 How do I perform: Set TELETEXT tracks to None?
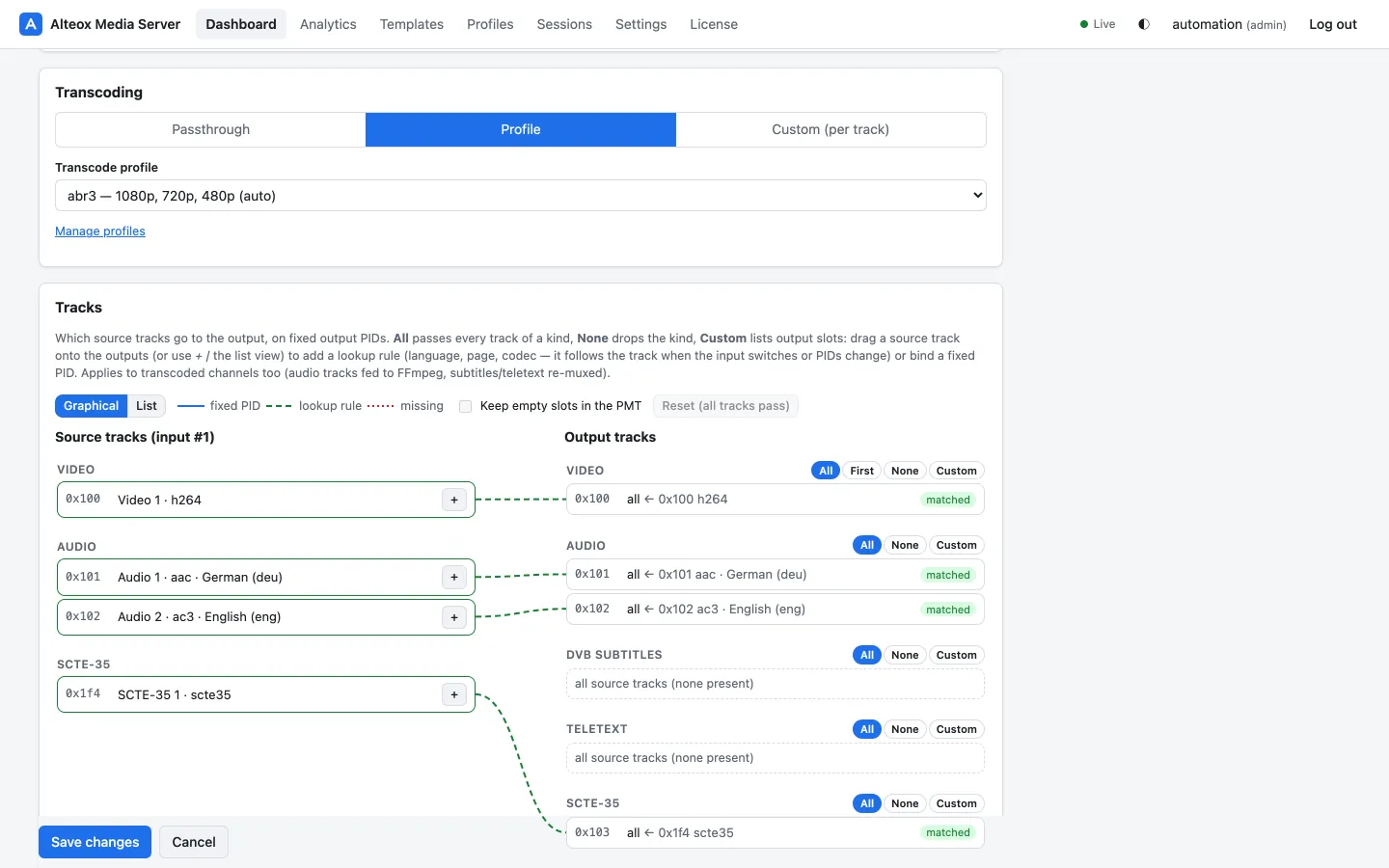coord(905,729)
